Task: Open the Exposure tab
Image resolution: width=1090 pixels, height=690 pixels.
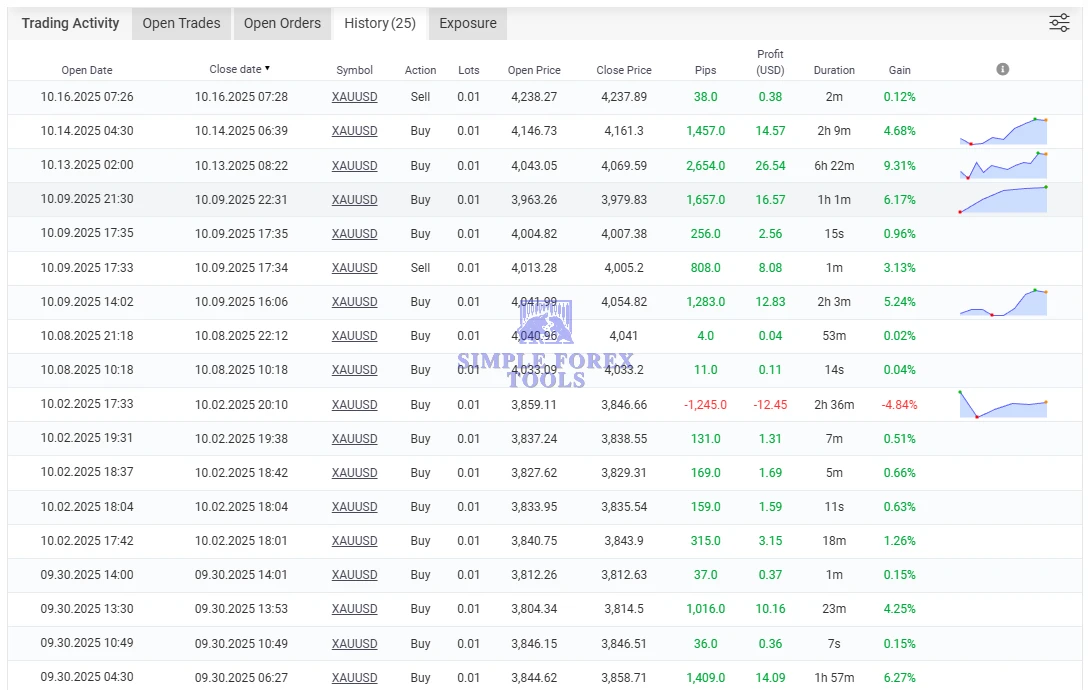Action: 467,23
